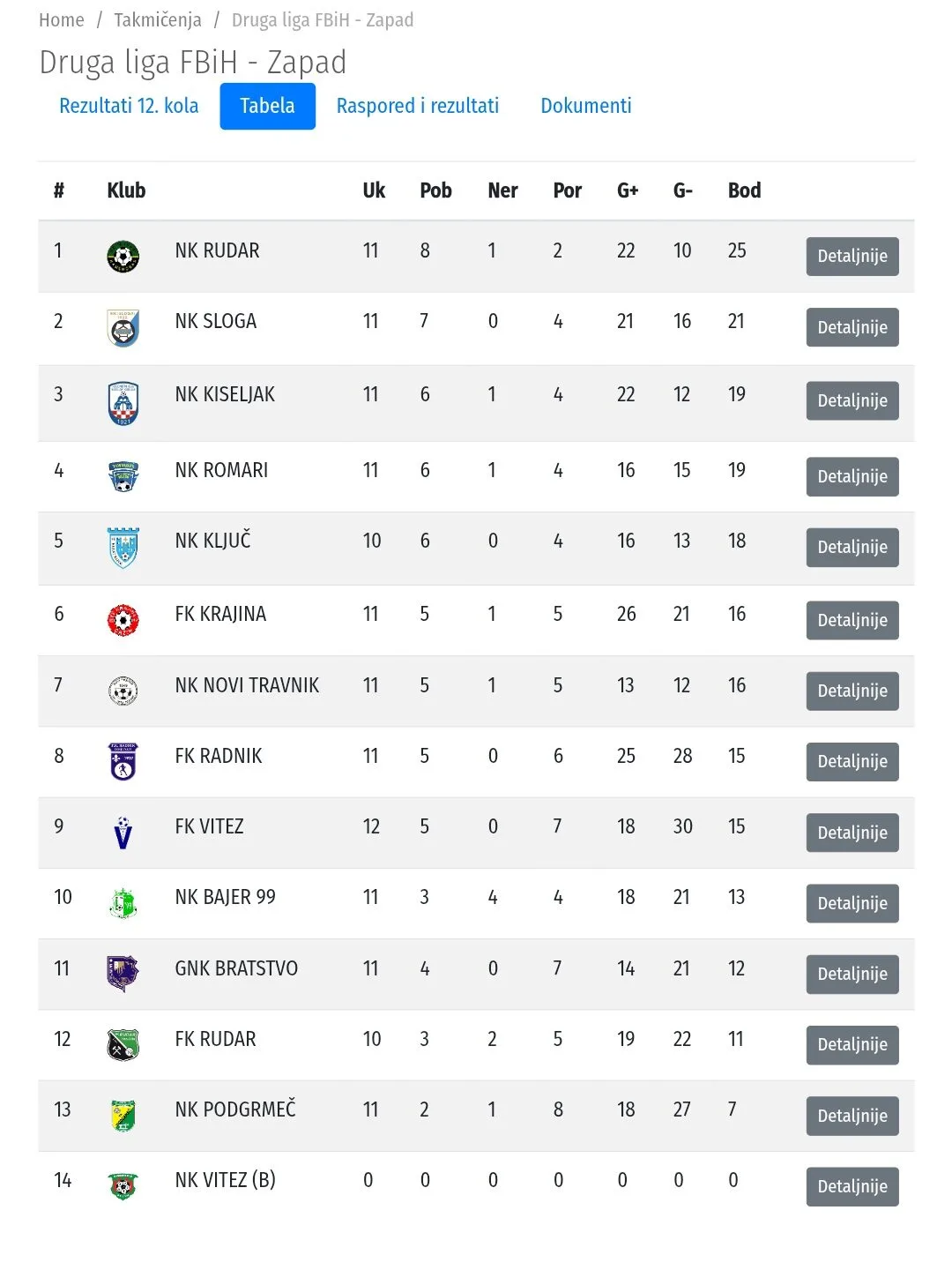The width and height of the screenshot is (952, 1270).
Task: Open Detaljnije for NK Vitez (B)
Action: 852,1187
